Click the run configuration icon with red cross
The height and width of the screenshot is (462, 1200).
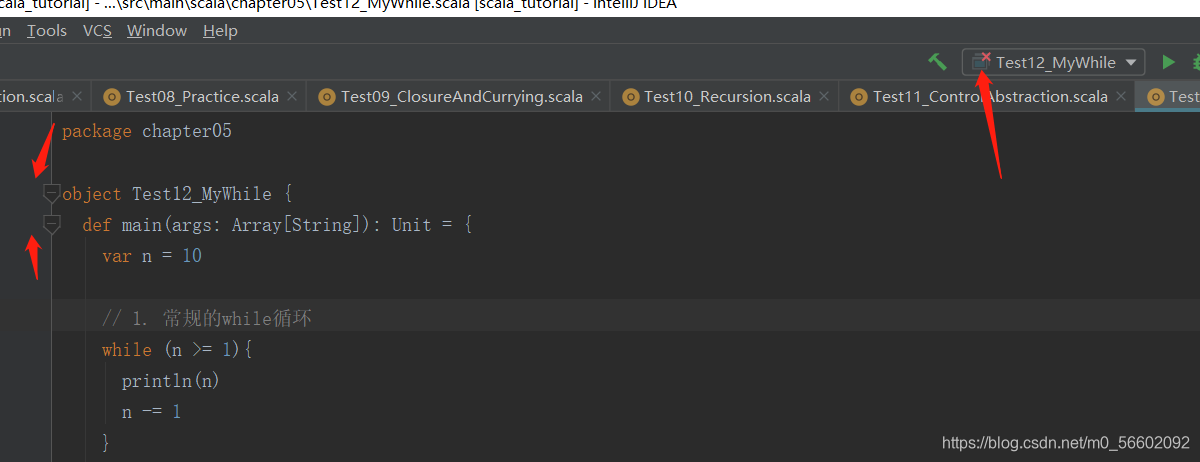(981, 62)
